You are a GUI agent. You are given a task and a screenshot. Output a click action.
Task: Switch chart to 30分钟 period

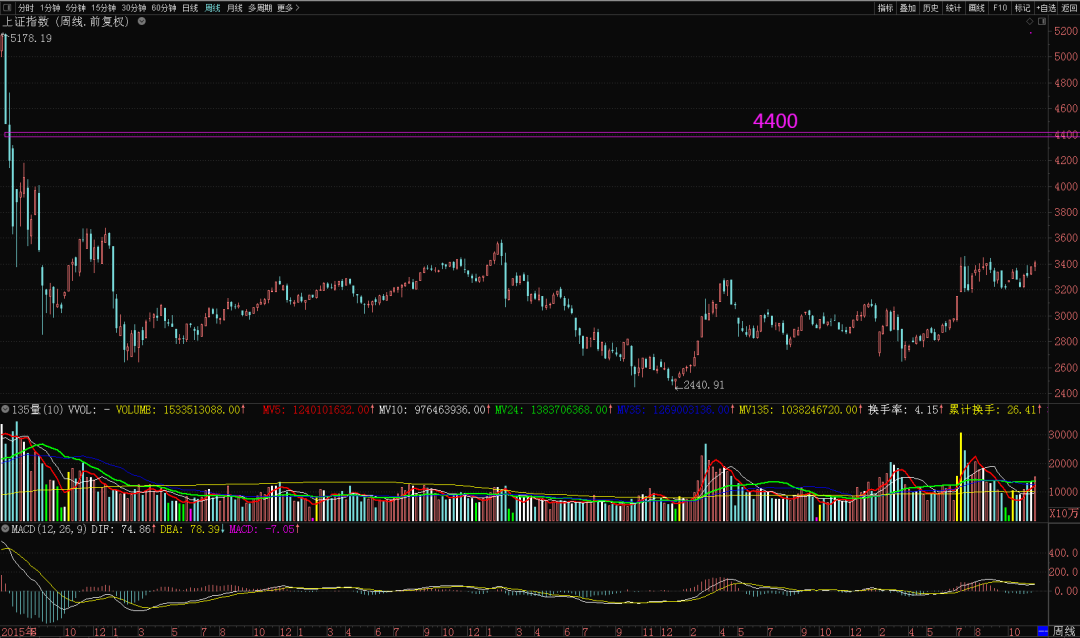(x=134, y=8)
